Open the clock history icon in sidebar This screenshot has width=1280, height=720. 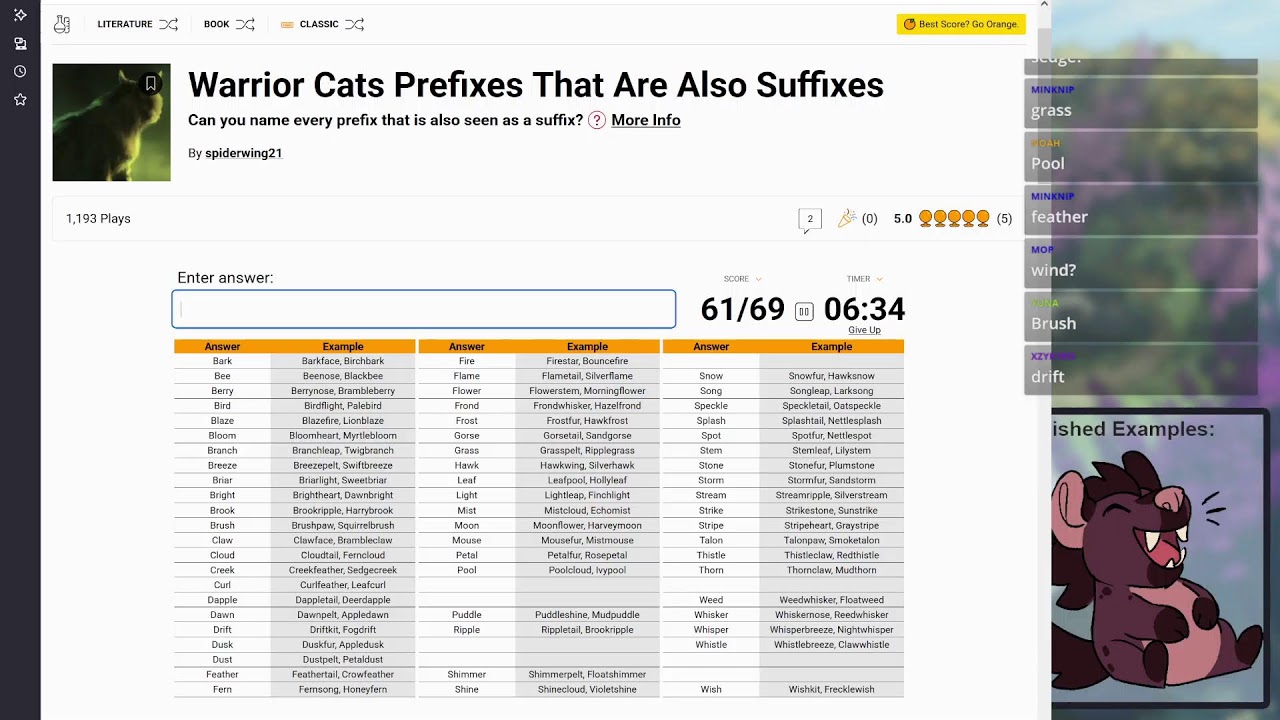click(20, 72)
